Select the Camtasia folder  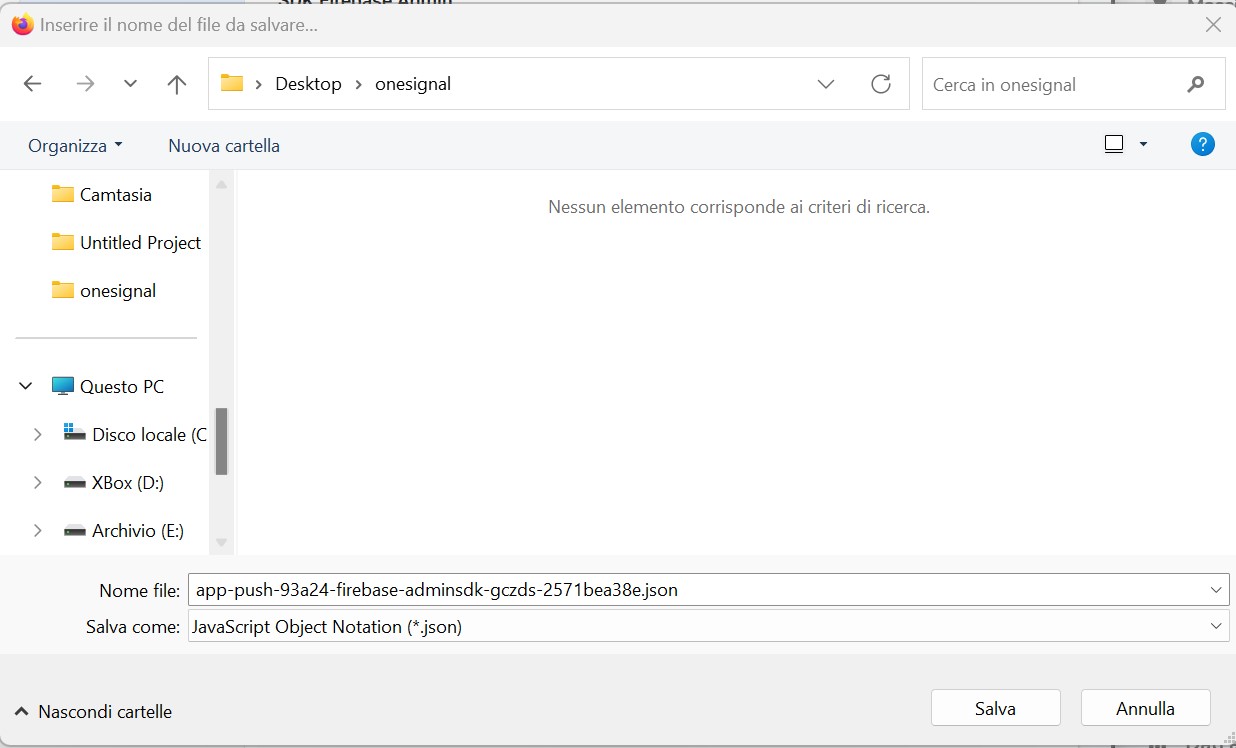click(115, 195)
